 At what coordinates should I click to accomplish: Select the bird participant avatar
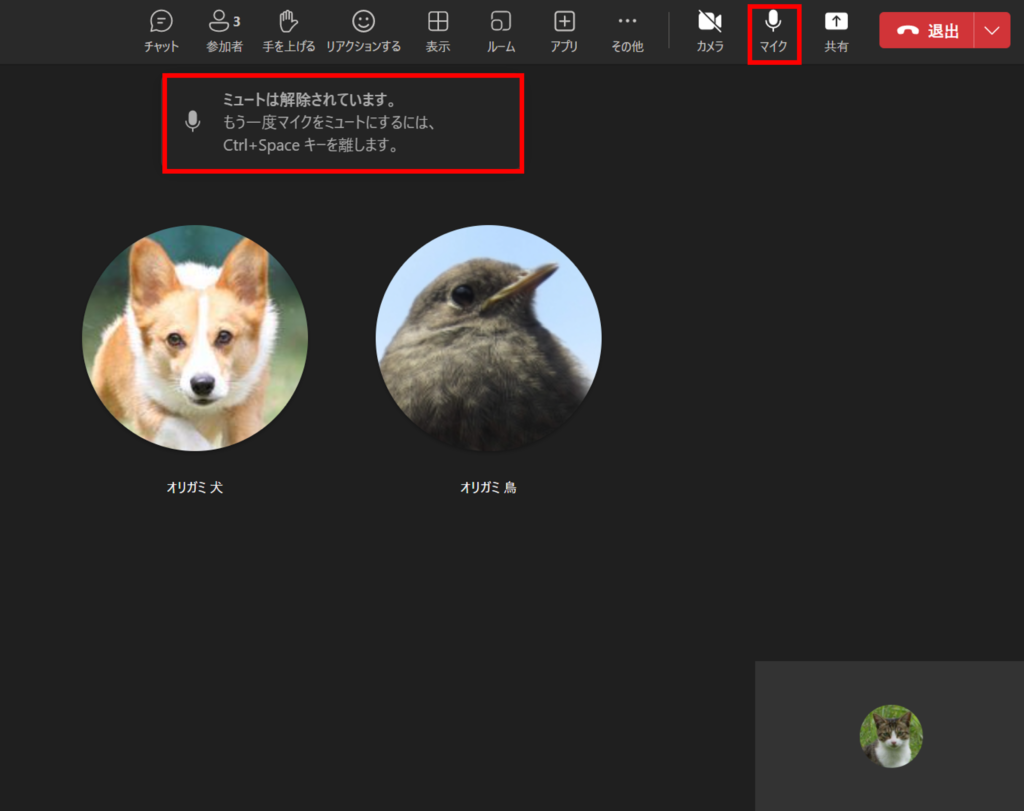coord(488,338)
